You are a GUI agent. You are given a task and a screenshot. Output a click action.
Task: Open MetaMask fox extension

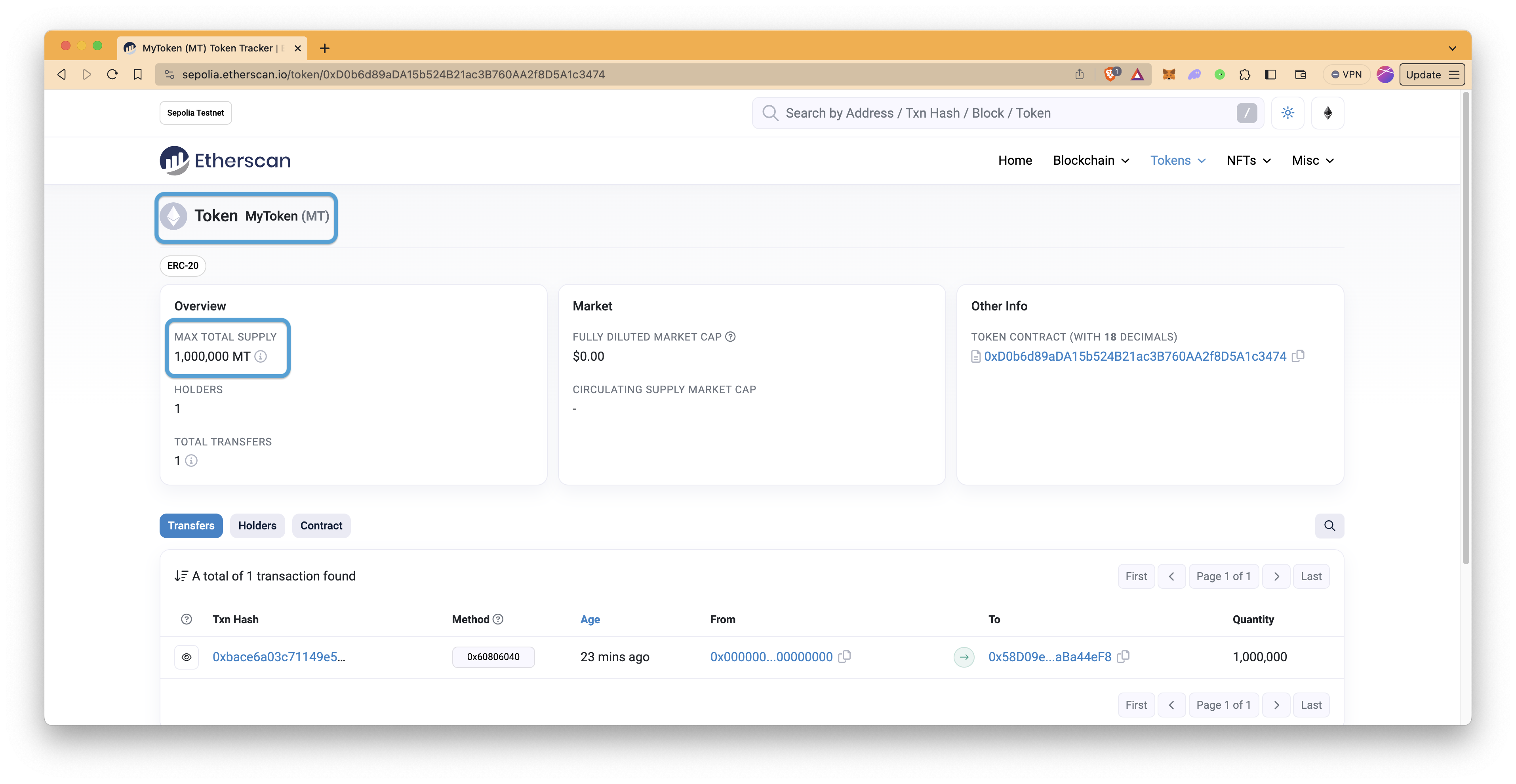point(1169,74)
